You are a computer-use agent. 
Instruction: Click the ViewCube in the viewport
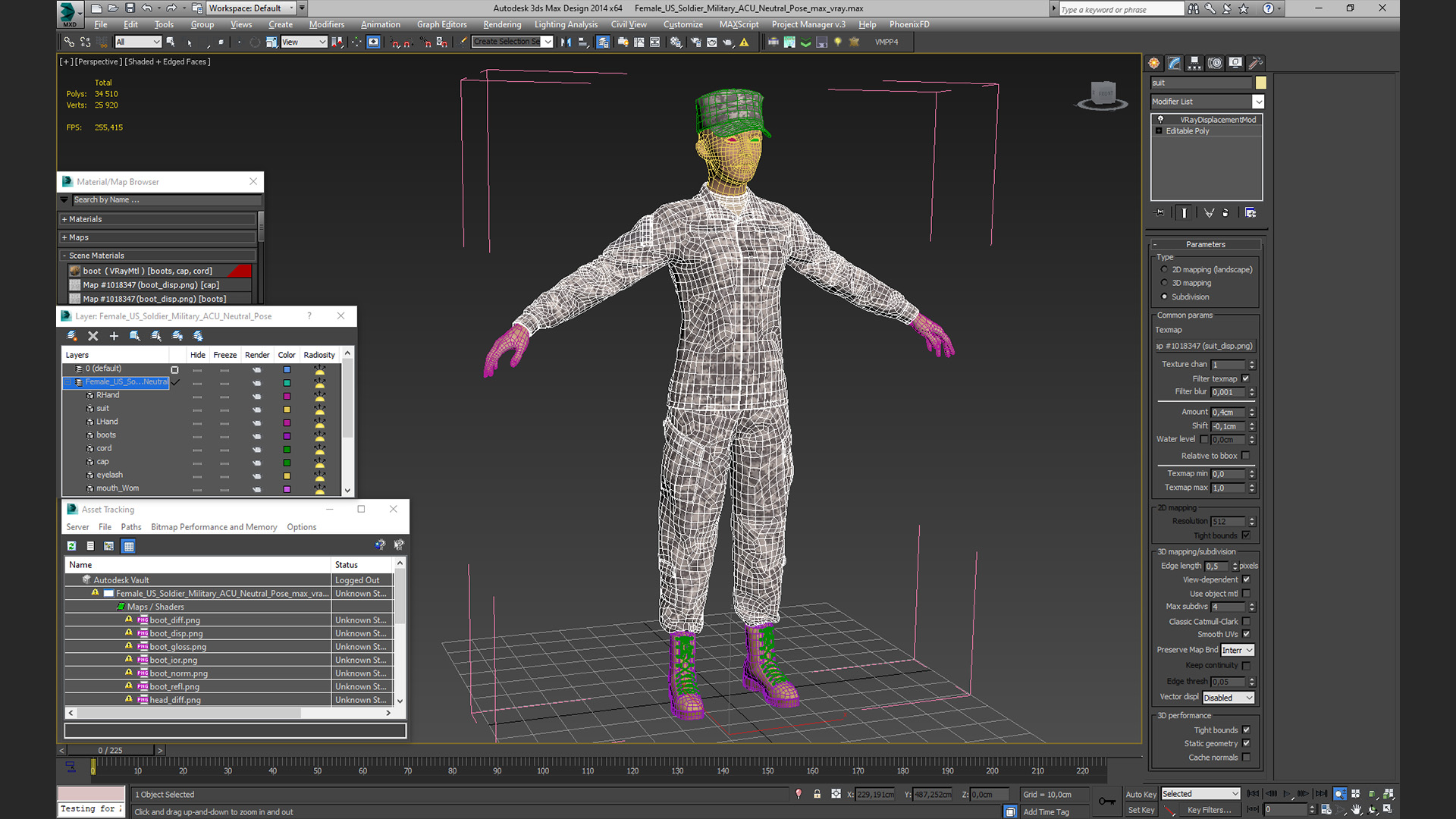[1103, 96]
